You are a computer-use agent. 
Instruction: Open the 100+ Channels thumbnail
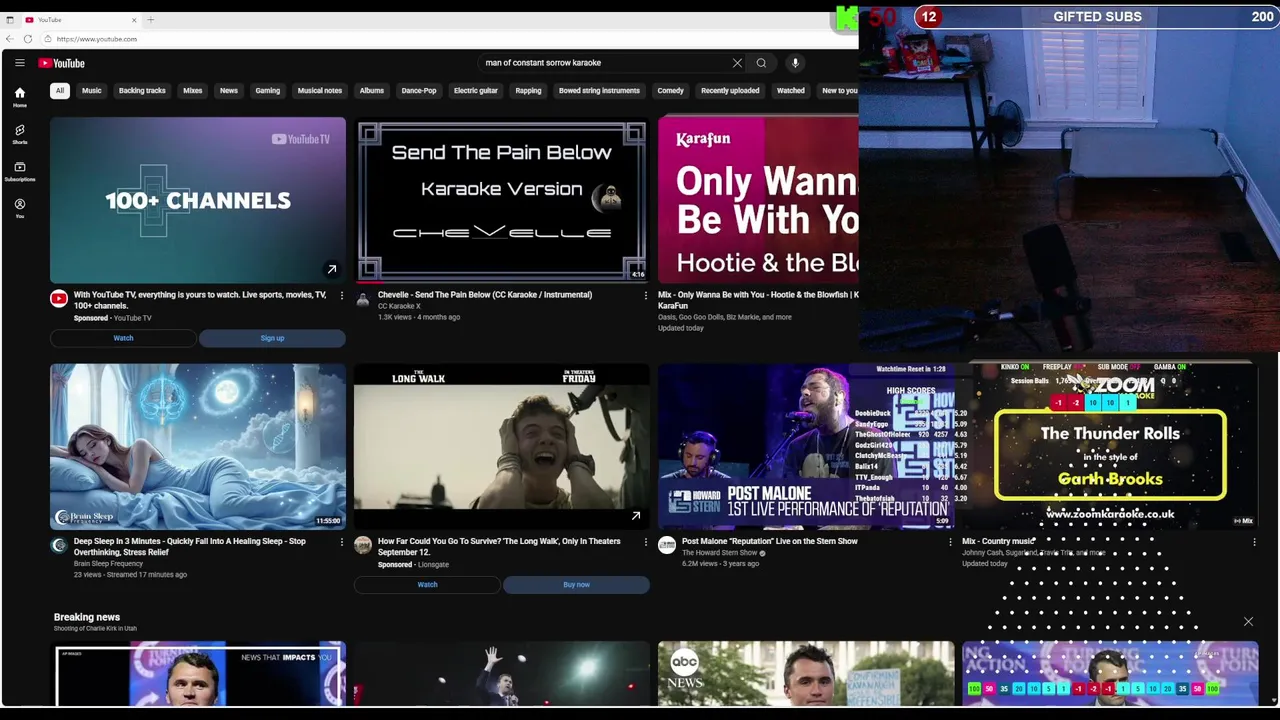tap(198, 200)
